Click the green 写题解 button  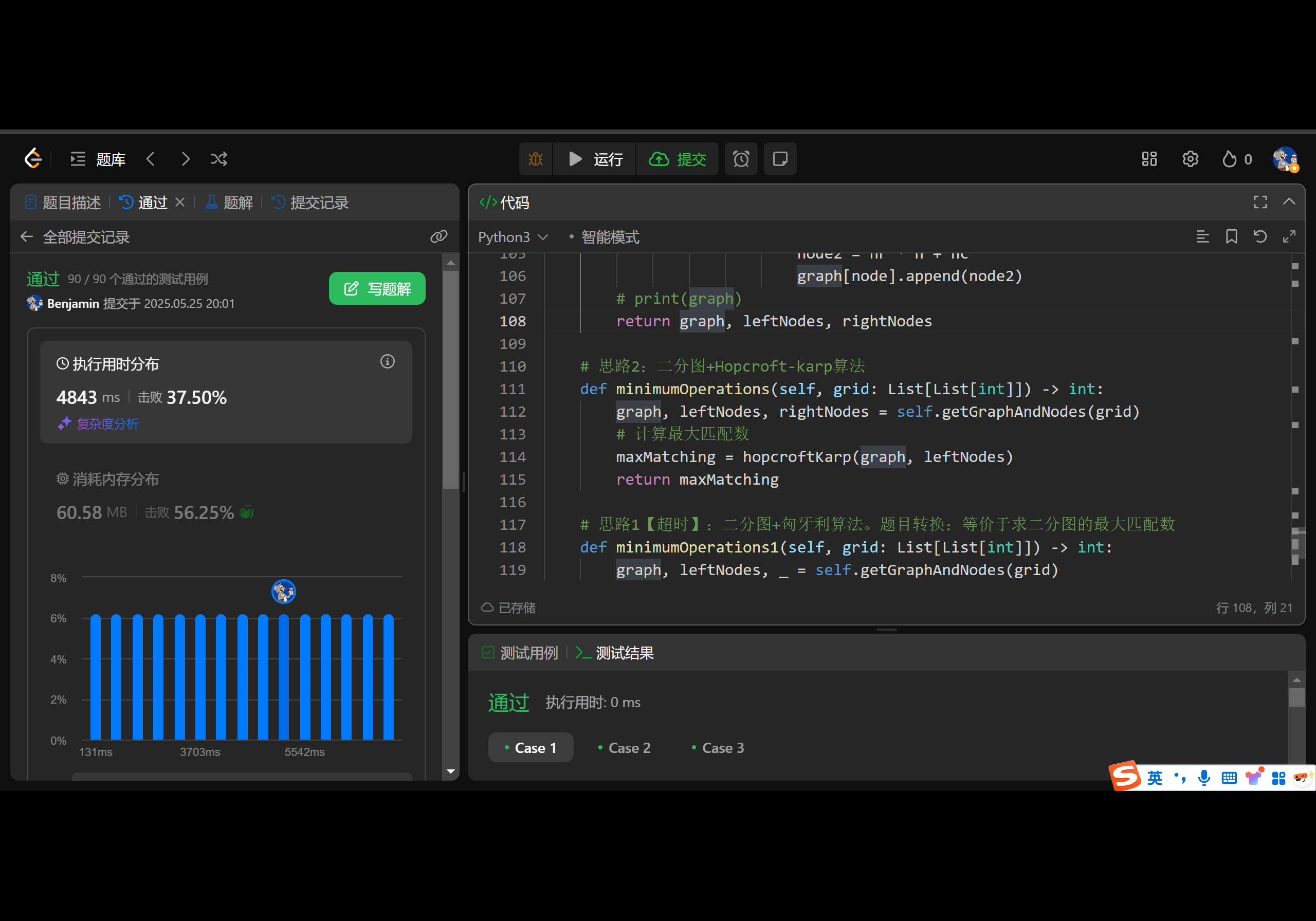click(377, 288)
